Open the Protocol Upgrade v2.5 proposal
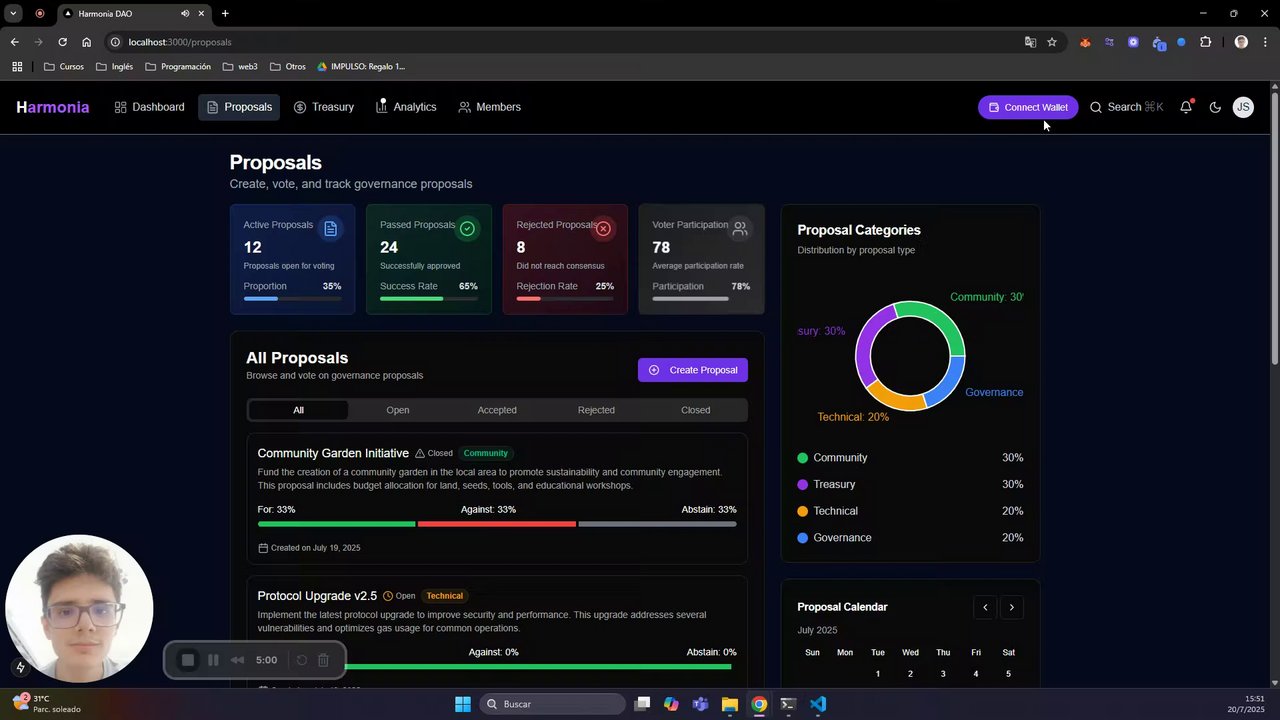1280x720 pixels. pos(317,596)
